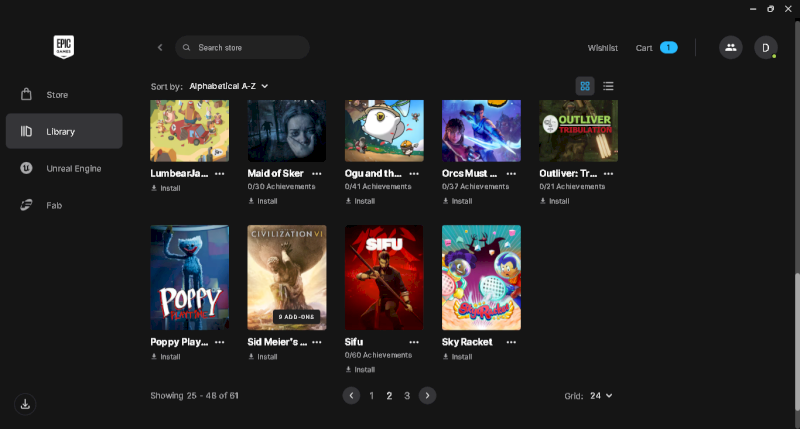Switch to grid view
Image resolution: width=800 pixels, height=429 pixels.
click(x=585, y=86)
